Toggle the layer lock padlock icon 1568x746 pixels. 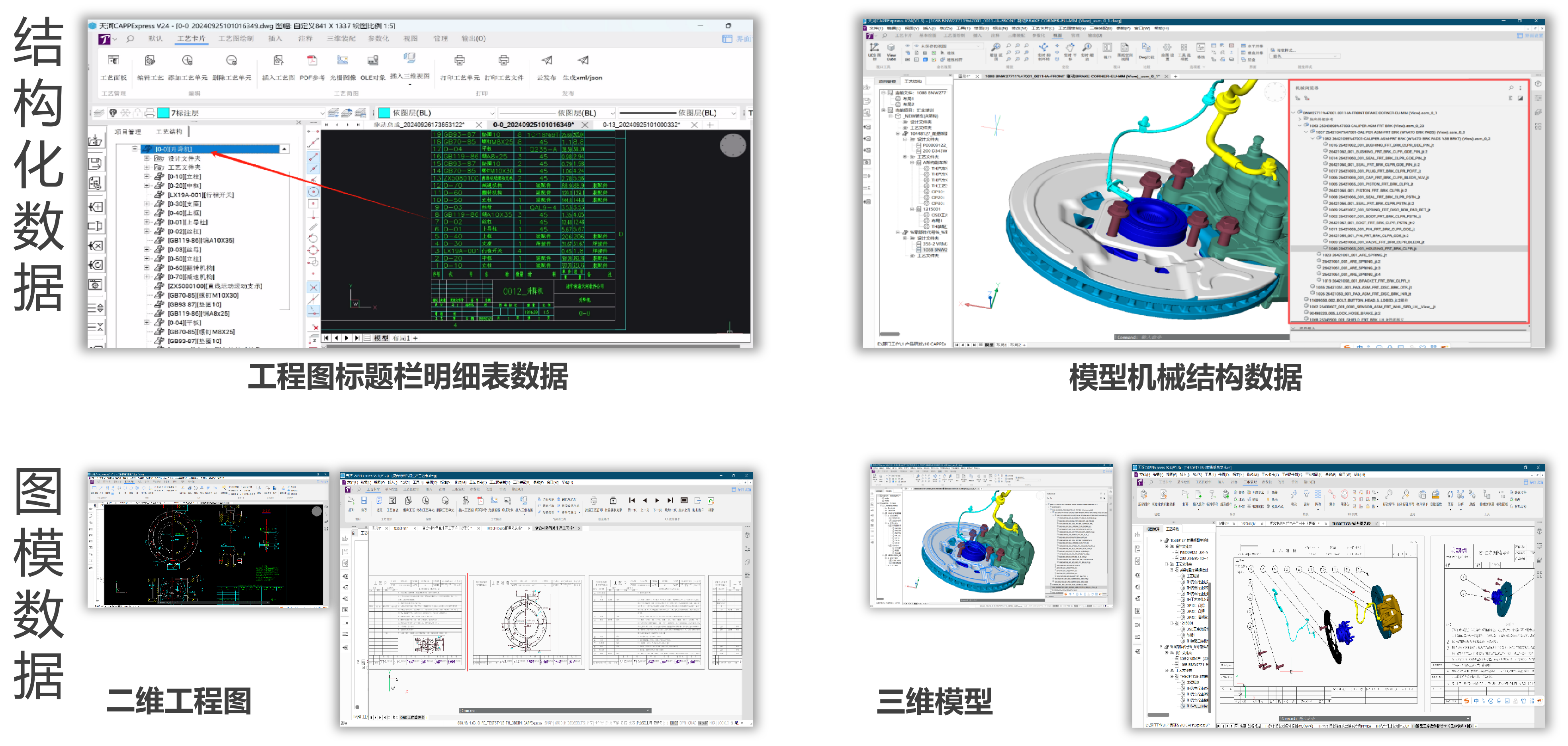[x=137, y=113]
